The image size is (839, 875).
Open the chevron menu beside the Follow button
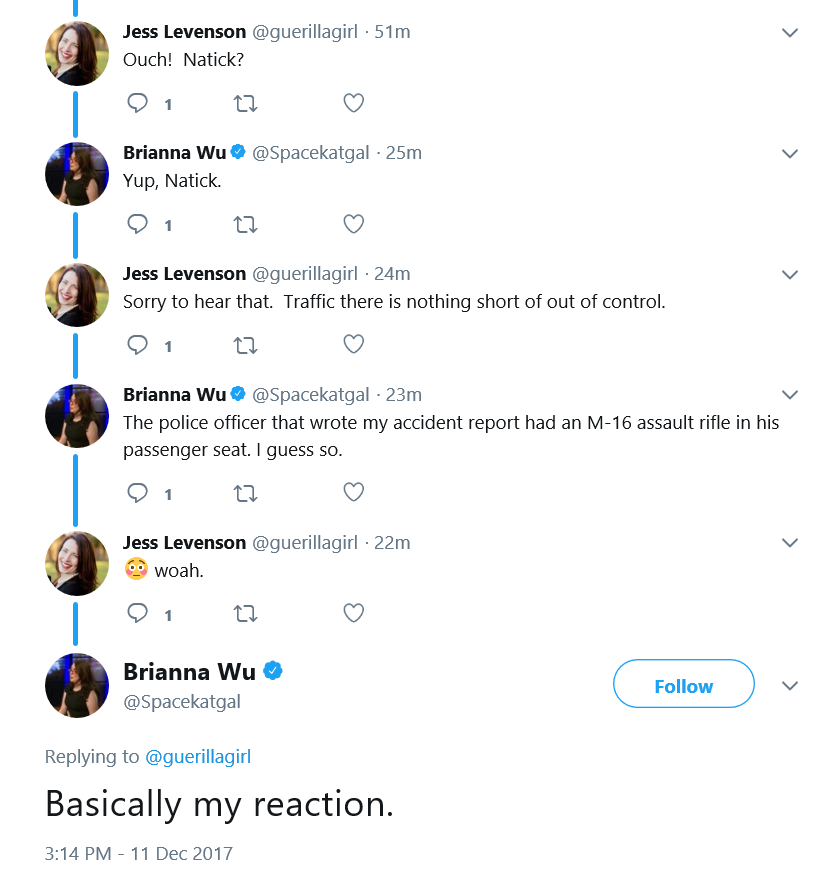click(x=789, y=686)
